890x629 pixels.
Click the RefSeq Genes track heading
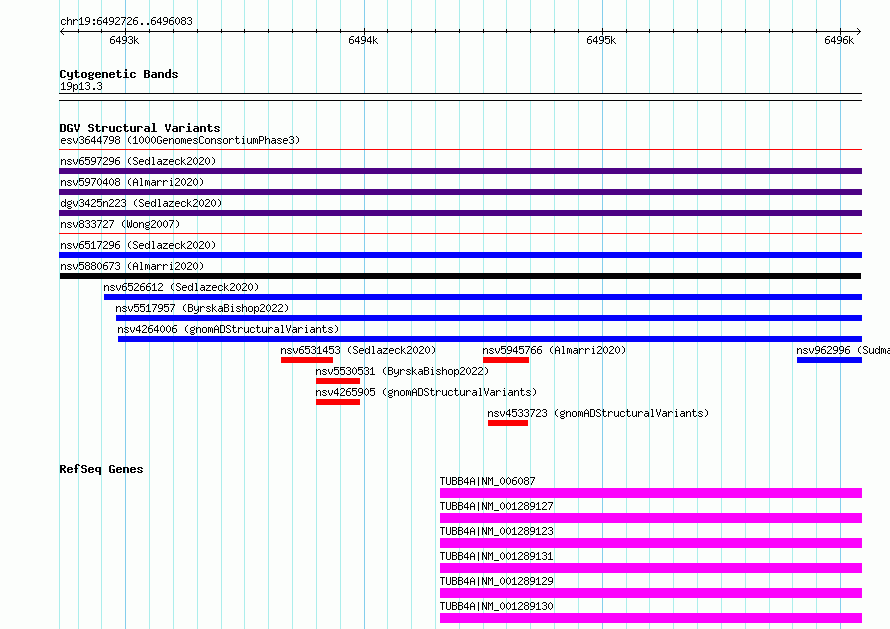(101, 469)
